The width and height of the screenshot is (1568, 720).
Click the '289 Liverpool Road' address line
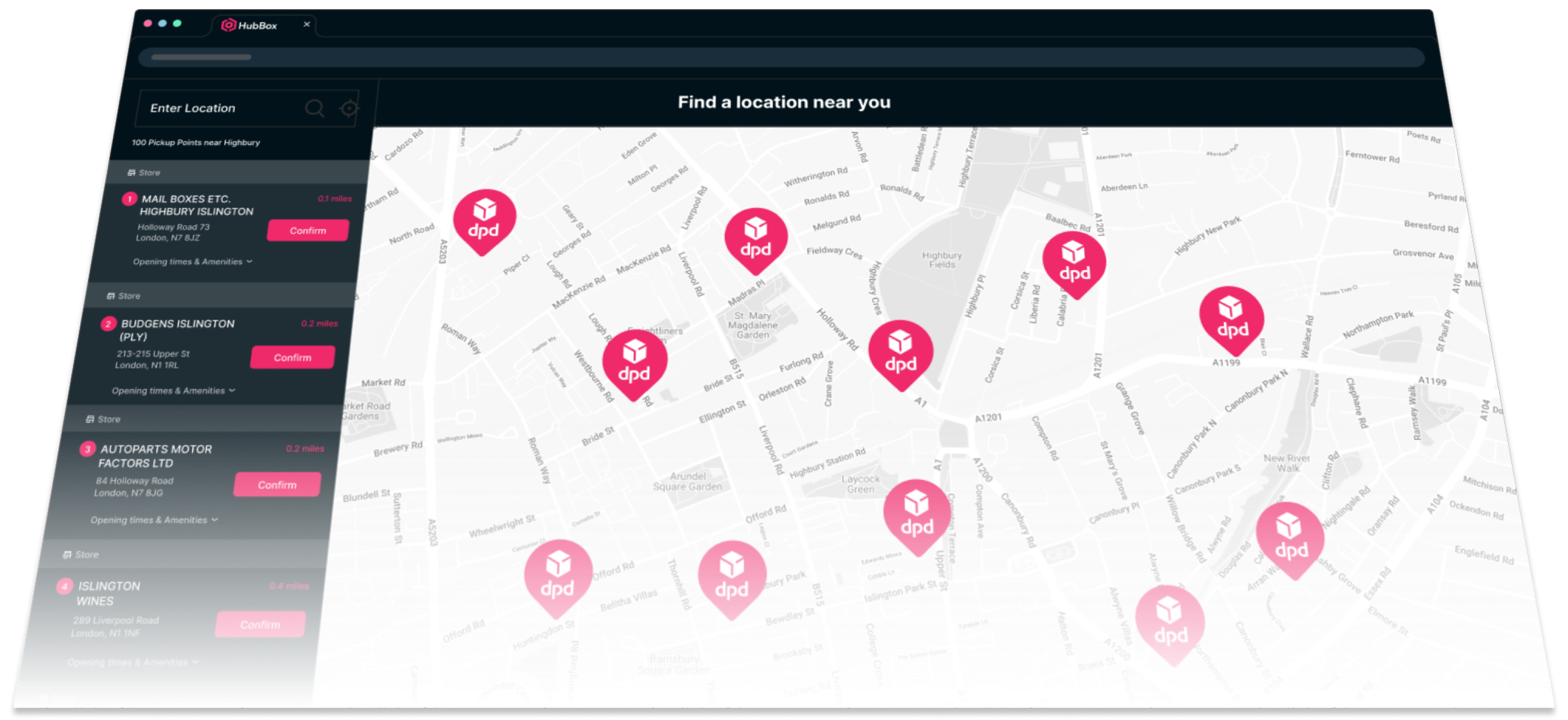116,620
